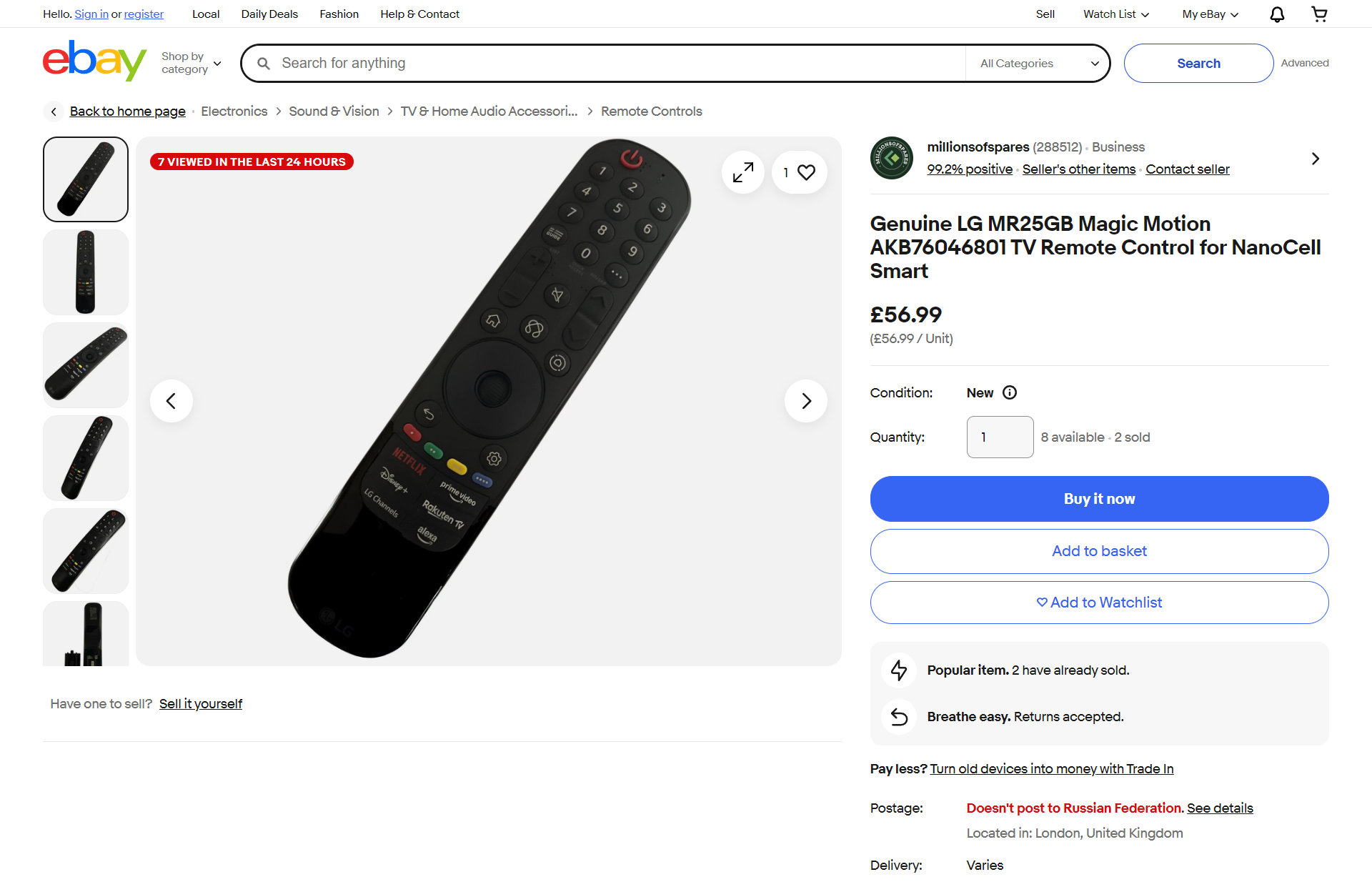Open the Daily Deals menu item
The image size is (1372, 887).
(269, 14)
